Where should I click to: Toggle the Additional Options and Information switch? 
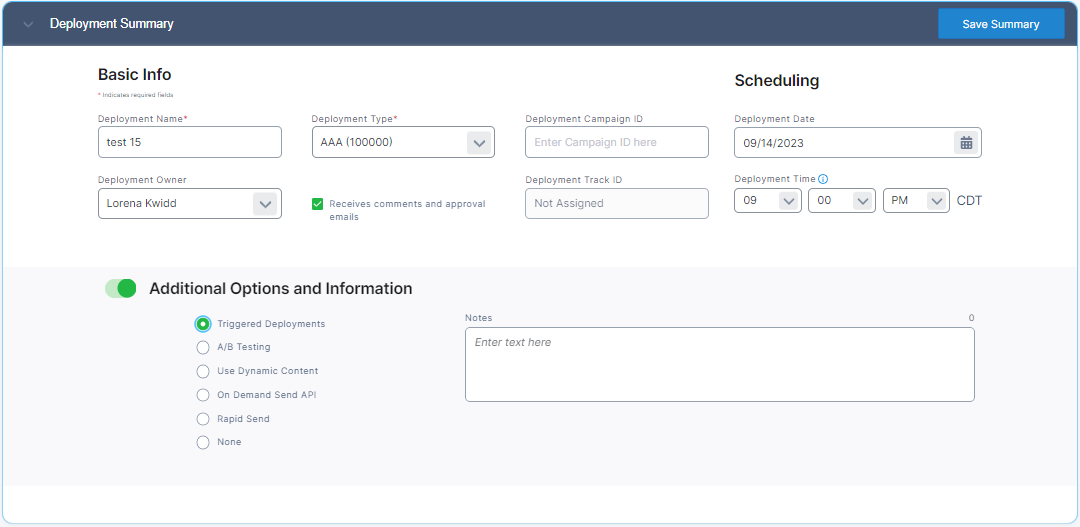pos(121,288)
